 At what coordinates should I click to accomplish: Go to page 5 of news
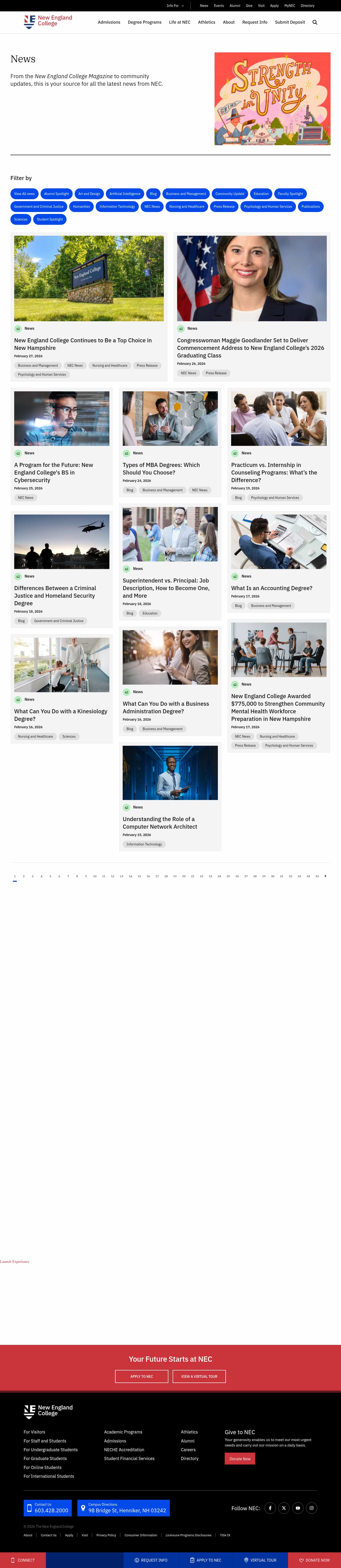50,876
